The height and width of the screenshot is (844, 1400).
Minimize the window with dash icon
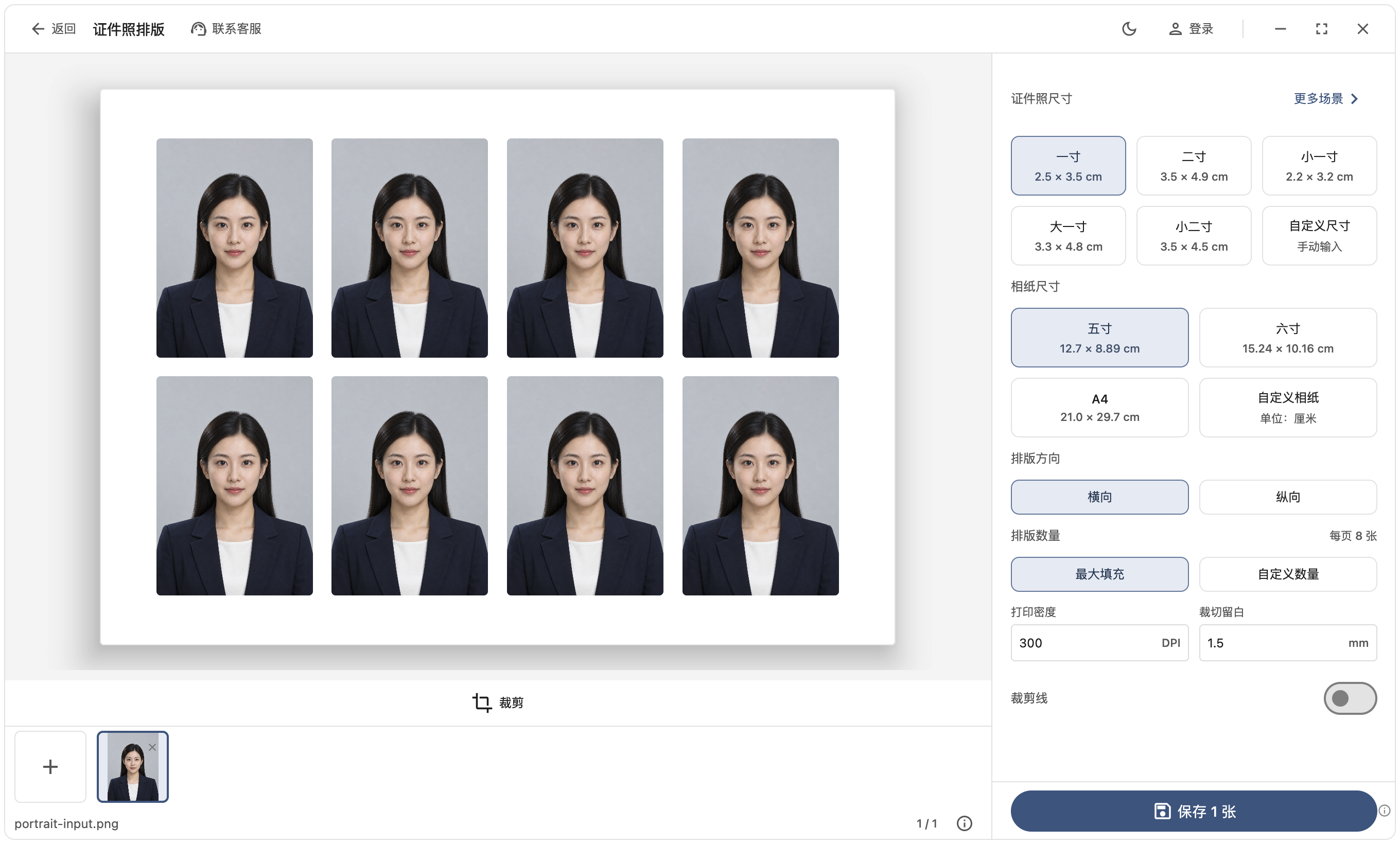pos(1280,29)
